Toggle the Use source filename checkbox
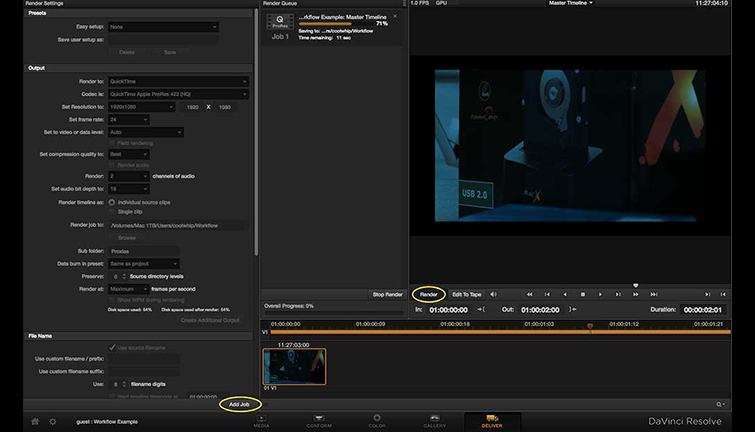The width and height of the screenshot is (755, 432). coord(111,347)
